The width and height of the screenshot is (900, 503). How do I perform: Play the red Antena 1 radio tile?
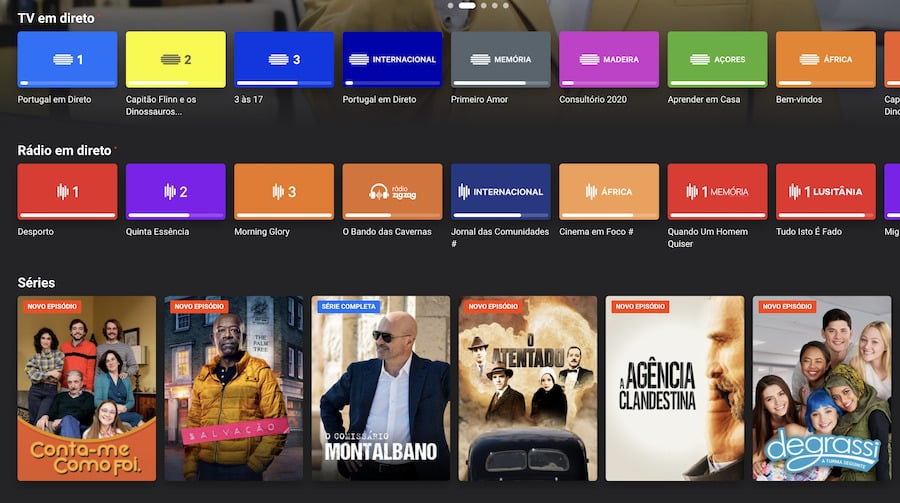(67, 192)
